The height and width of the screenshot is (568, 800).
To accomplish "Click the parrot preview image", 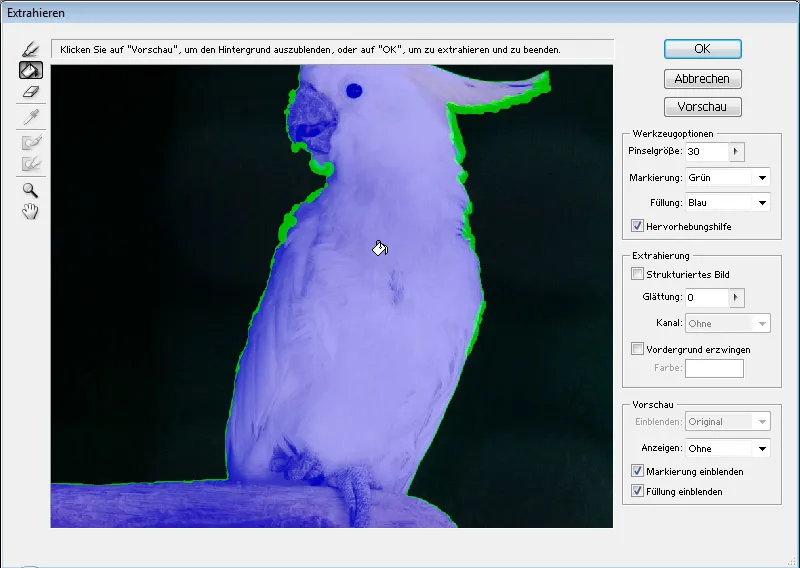I will (332, 296).
